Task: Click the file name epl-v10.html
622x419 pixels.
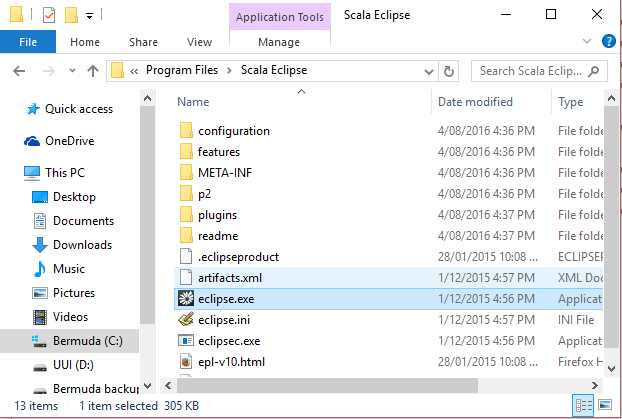Action: (231, 362)
